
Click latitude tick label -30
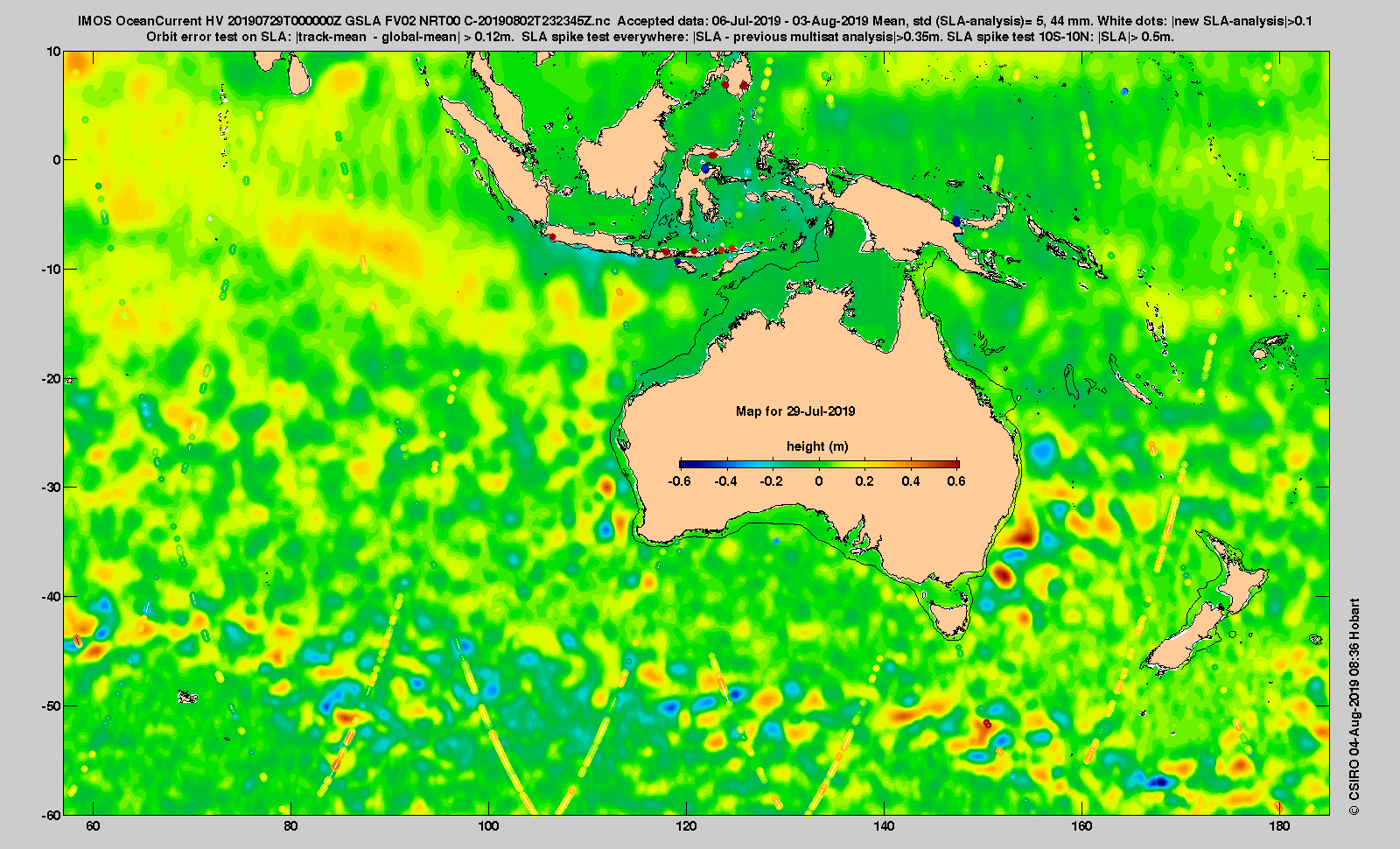click(x=51, y=488)
